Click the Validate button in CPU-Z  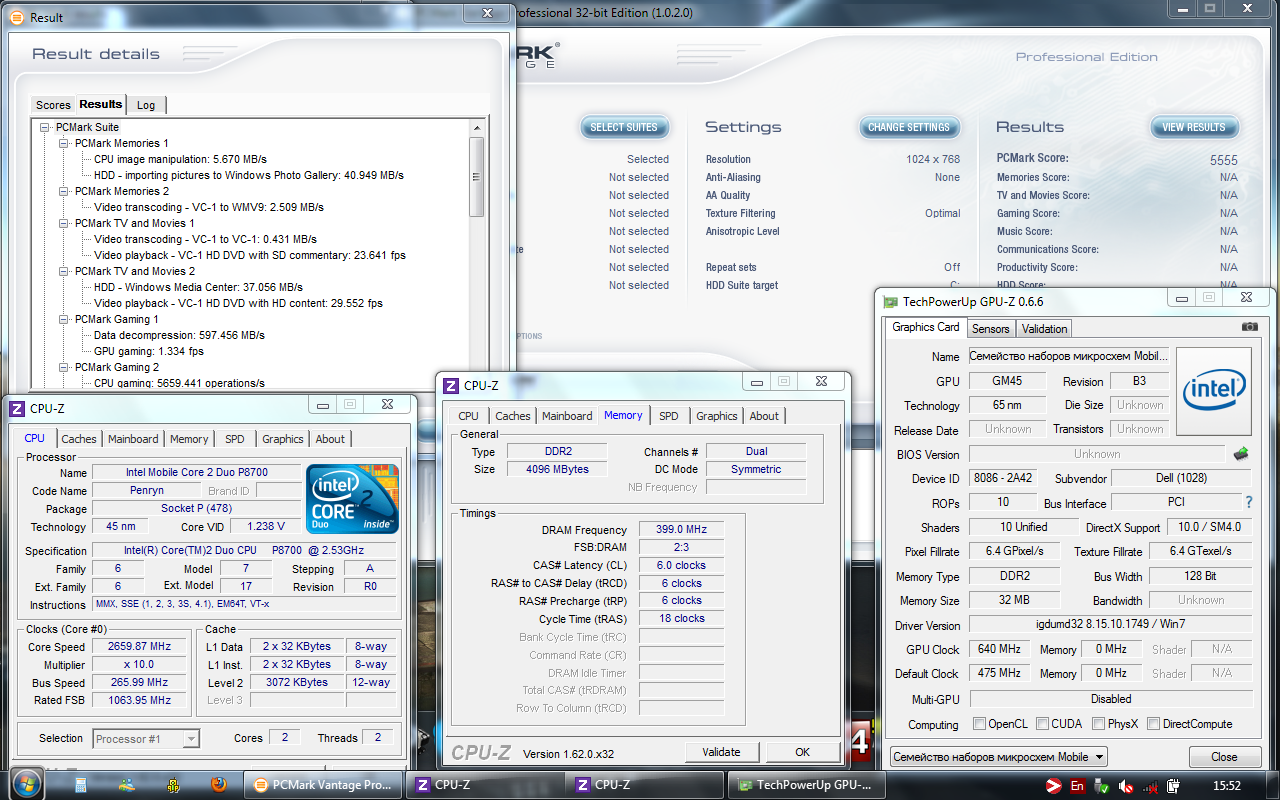pyautogui.click(x=721, y=752)
